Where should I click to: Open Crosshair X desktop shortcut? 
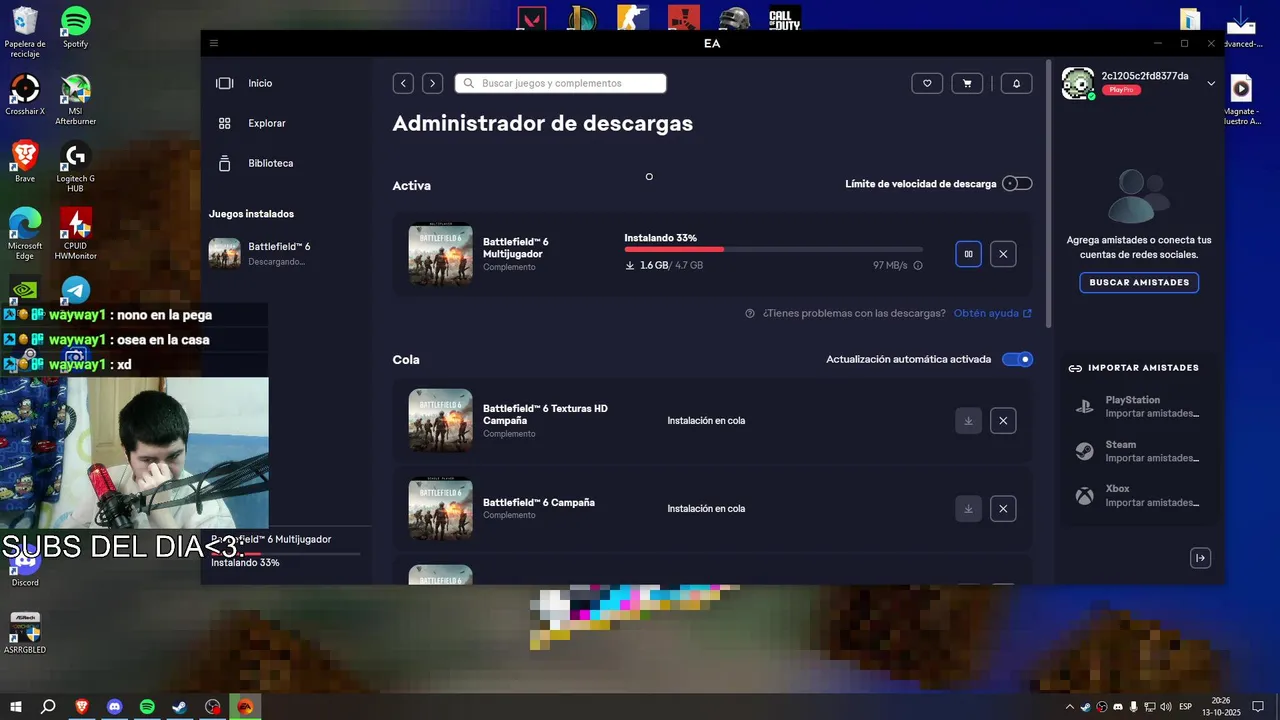25,95
